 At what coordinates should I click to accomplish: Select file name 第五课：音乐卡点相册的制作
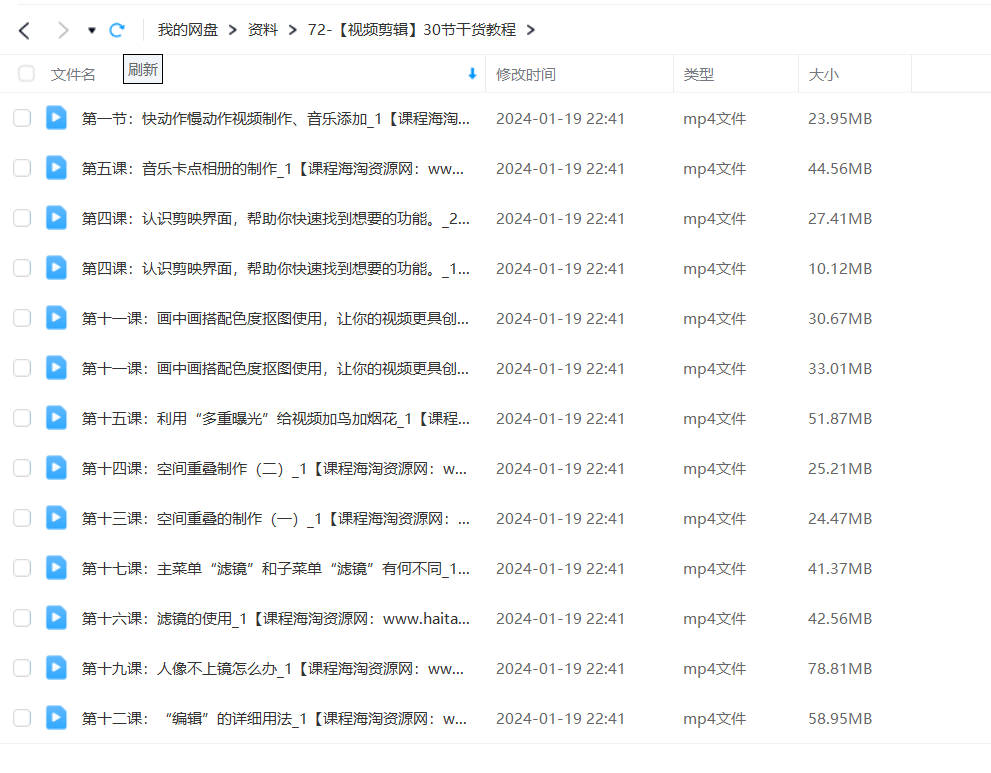click(x=272, y=169)
